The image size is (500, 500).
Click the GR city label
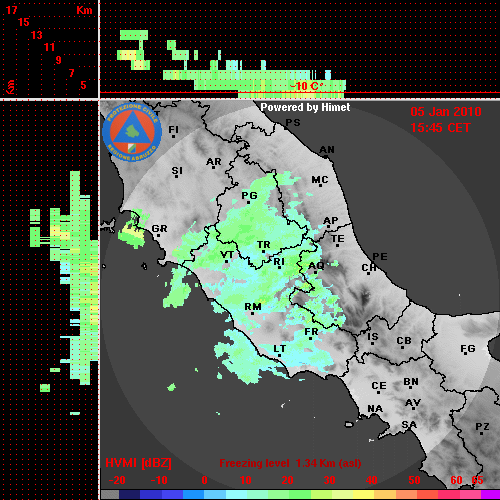click(159, 229)
